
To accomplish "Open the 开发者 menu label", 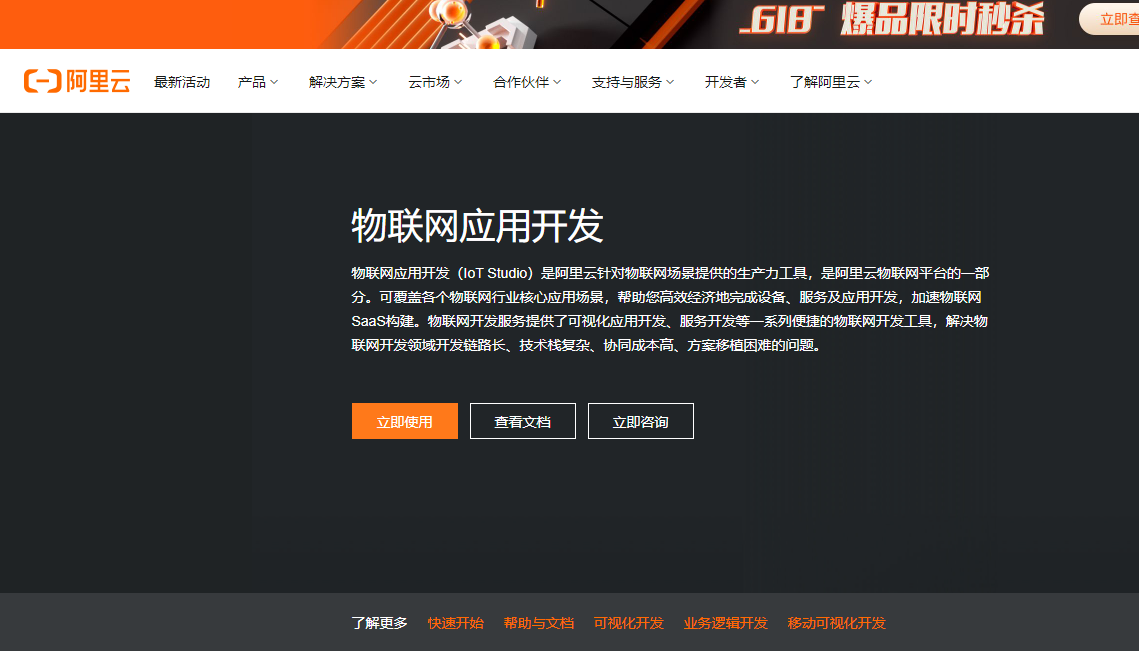I will 726,82.
